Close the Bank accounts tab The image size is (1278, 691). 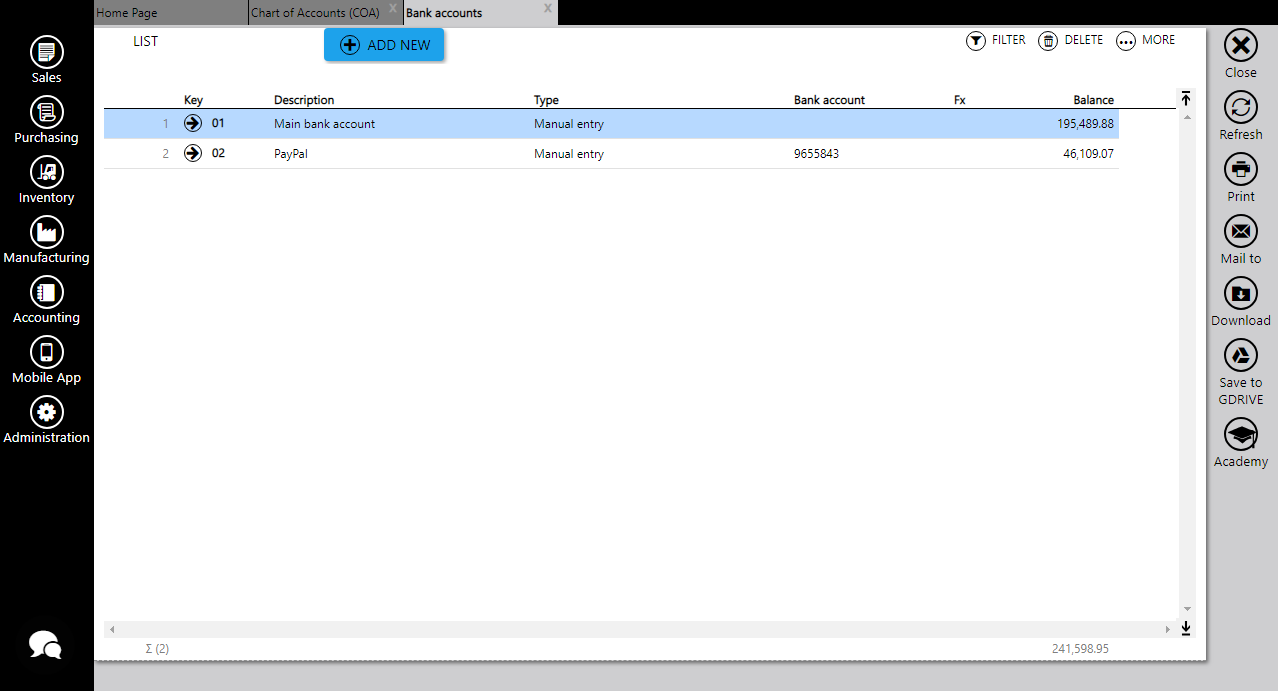[x=548, y=8]
